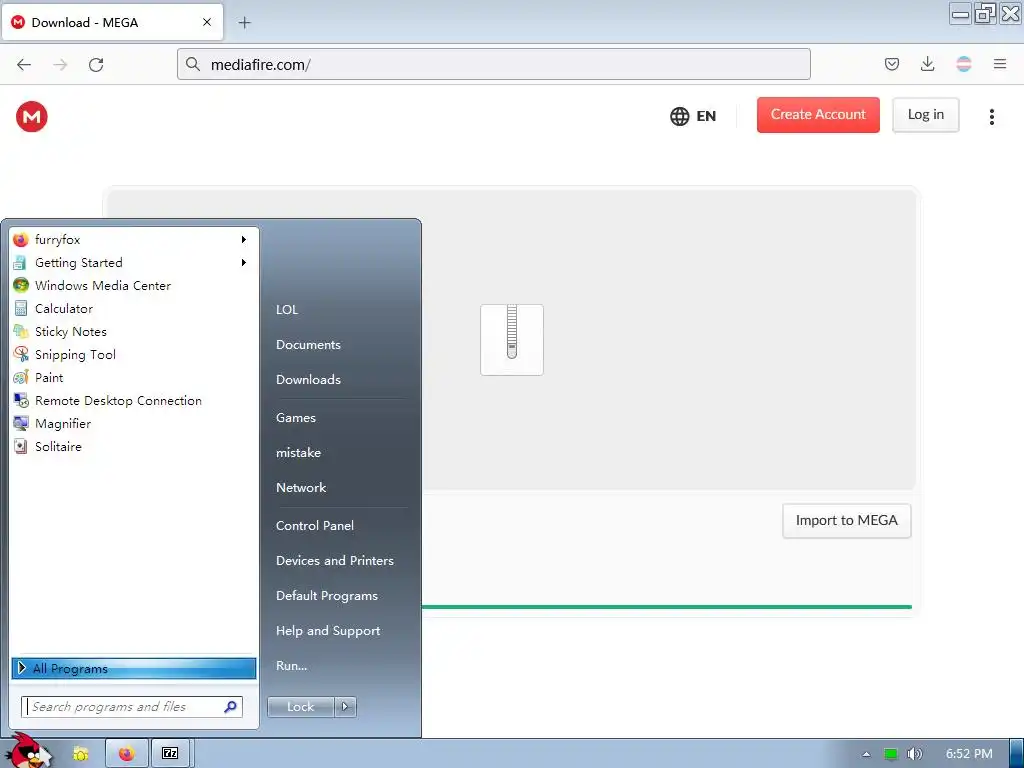This screenshot has height=768, width=1024.
Task: Click the 7z taskbar button
Action: pos(170,754)
